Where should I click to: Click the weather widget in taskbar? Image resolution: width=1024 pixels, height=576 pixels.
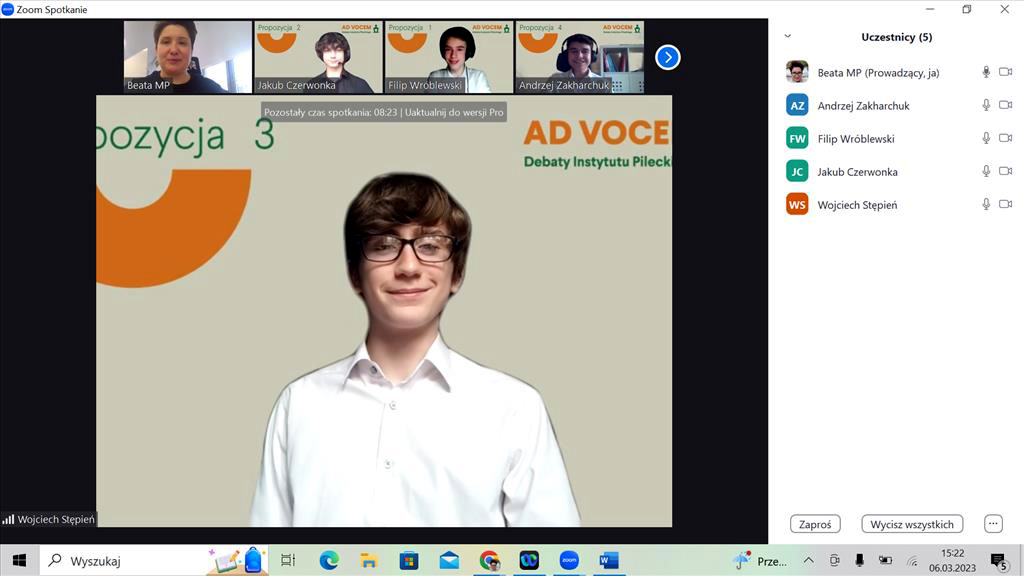[x=760, y=560]
